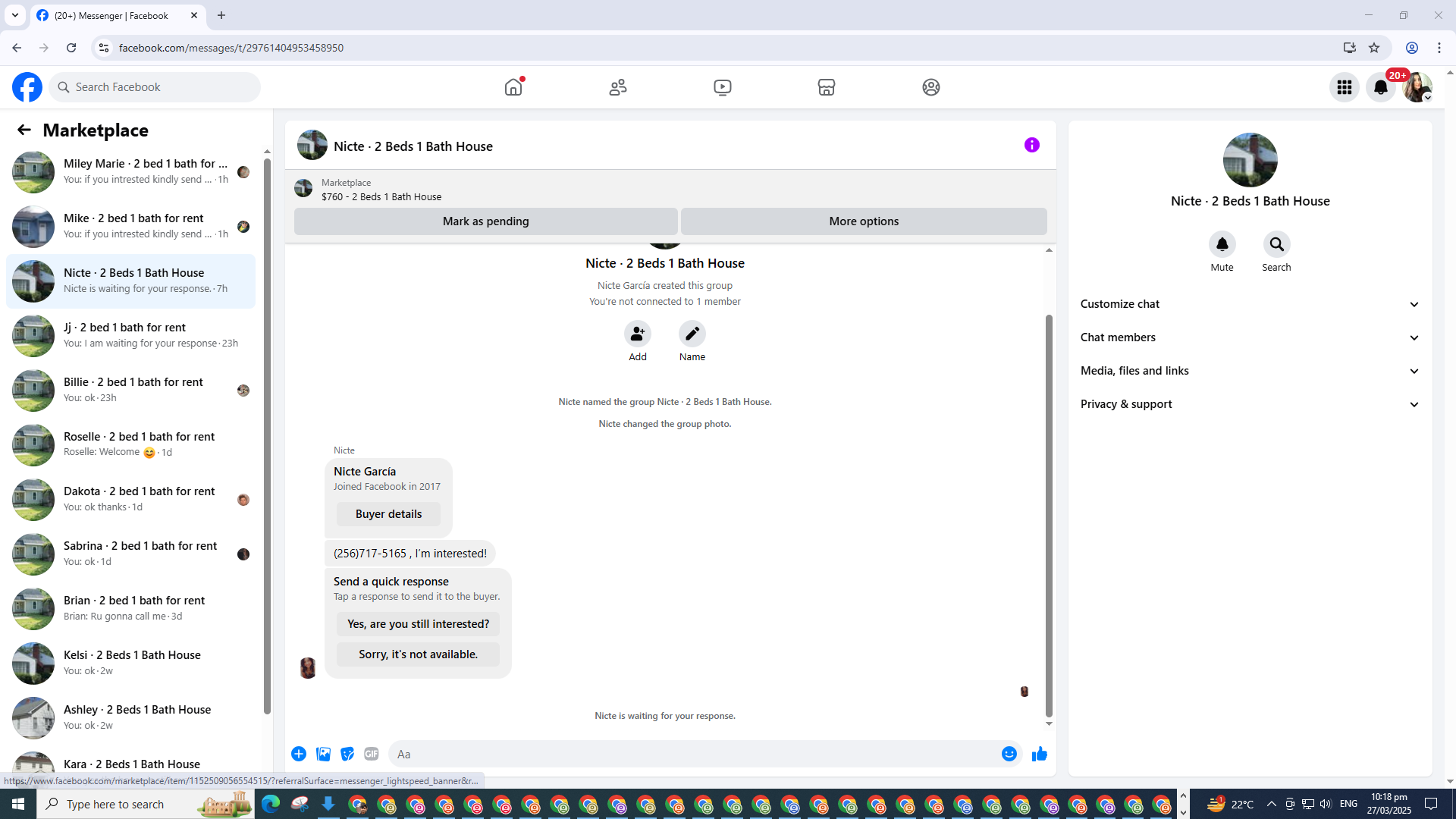
Task: Open the Marketplace storefront icon
Action: (x=827, y=87)
